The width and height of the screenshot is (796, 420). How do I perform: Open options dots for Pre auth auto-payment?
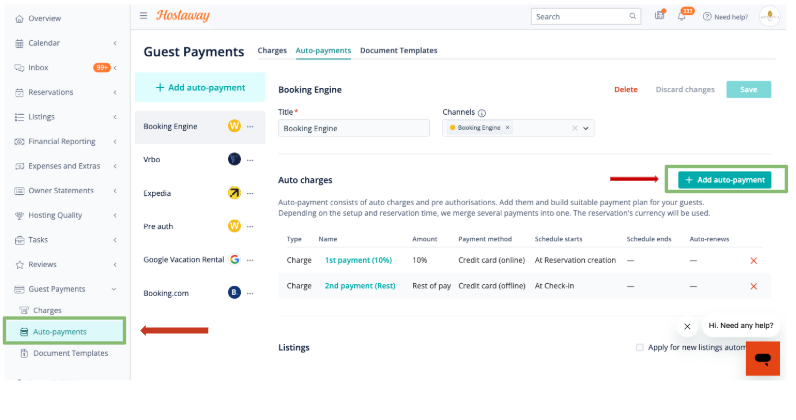[250, 227]
